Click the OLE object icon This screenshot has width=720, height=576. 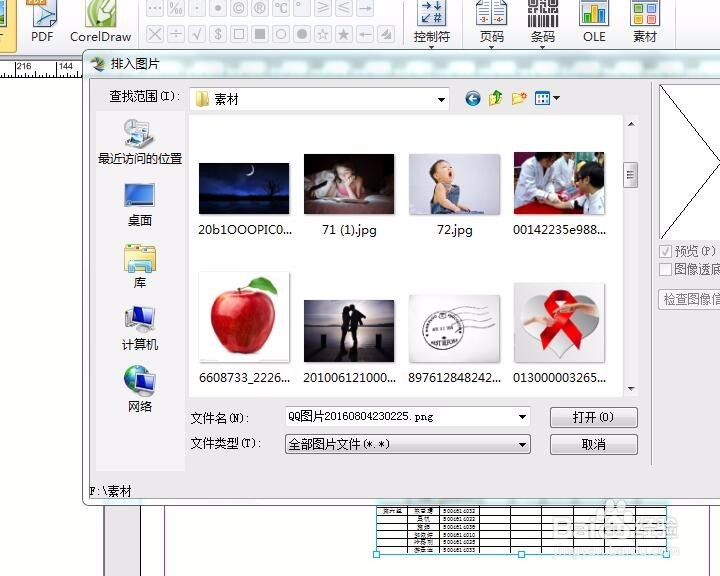594,22
